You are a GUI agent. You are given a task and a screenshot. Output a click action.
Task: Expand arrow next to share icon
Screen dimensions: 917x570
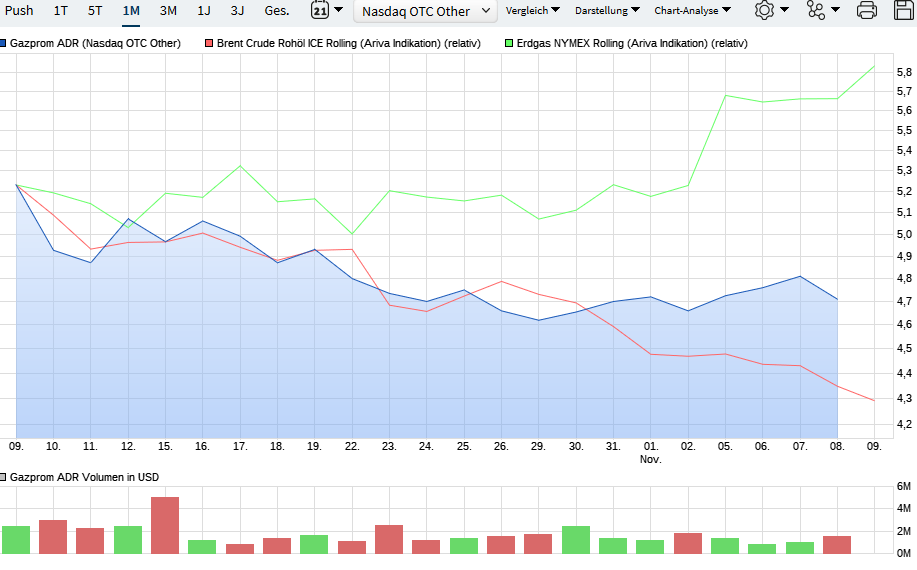tap(835, 9)
